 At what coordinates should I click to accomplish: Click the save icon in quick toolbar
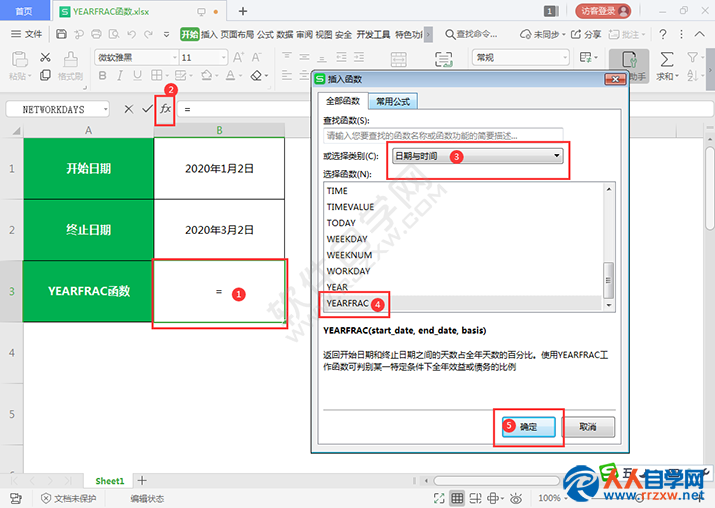pos(62,34)
